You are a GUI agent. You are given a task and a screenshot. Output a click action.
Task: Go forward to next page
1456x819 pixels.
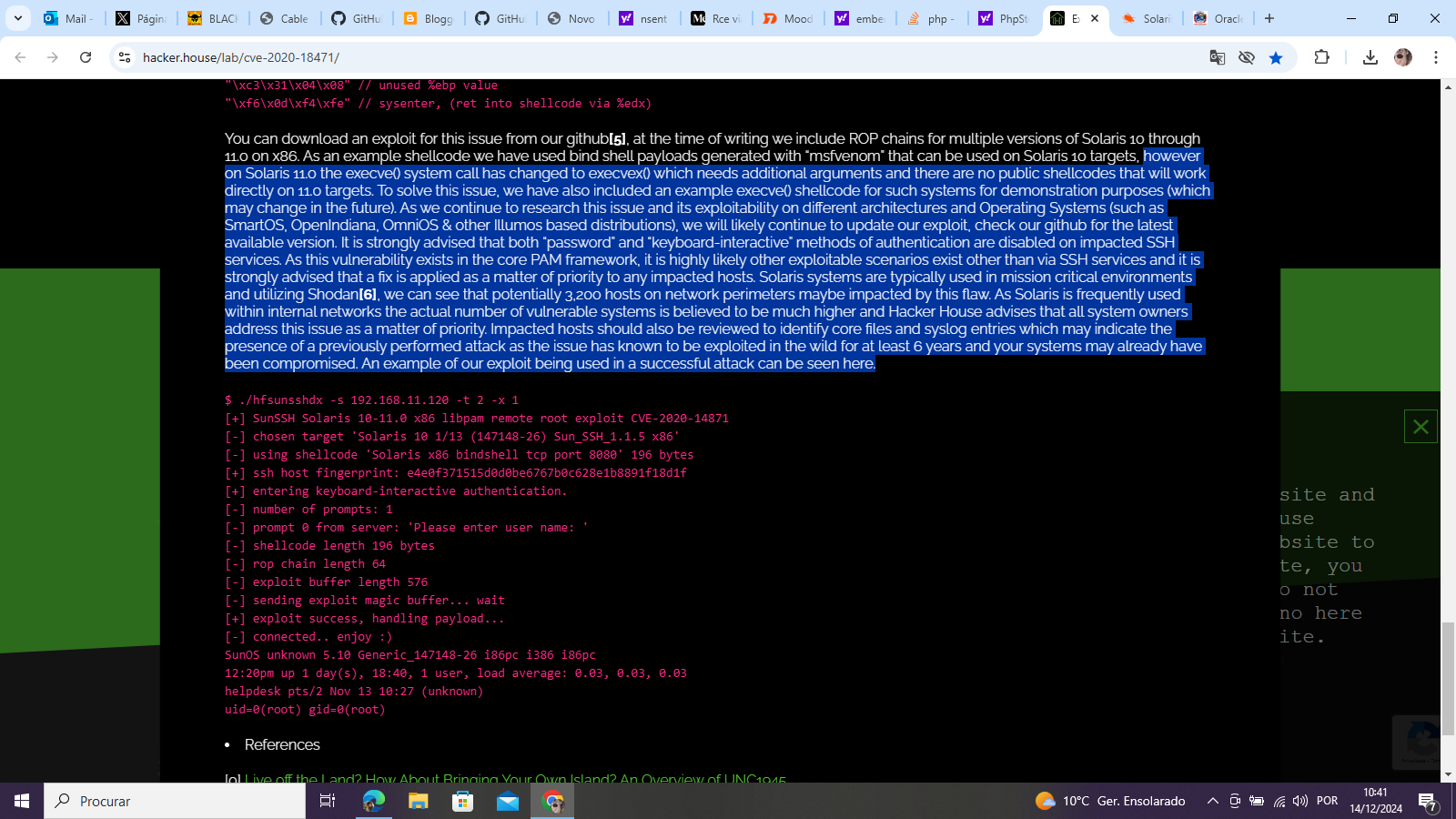pos(53,57)
